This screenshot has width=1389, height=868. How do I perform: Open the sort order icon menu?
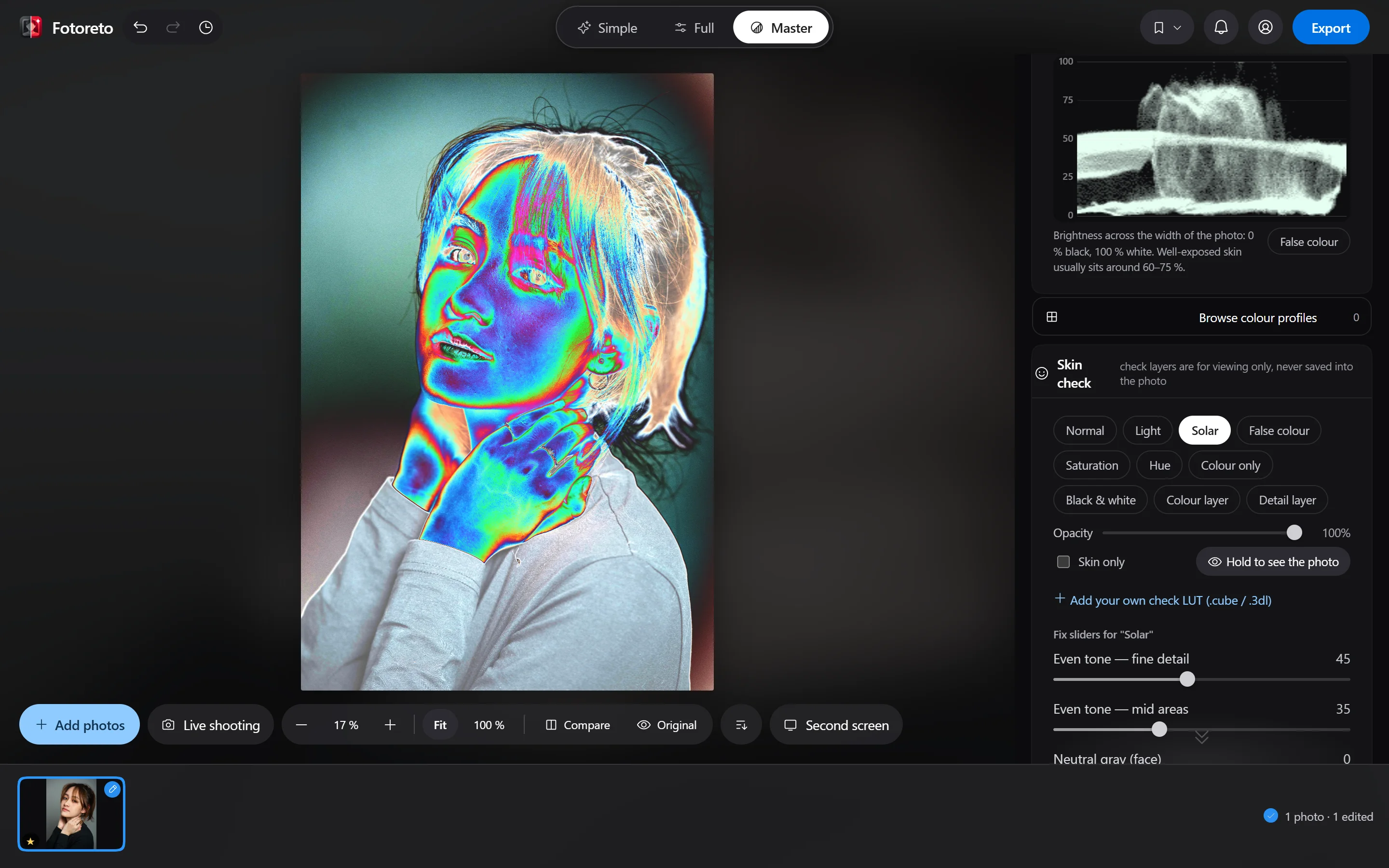(x=741, y=724)
